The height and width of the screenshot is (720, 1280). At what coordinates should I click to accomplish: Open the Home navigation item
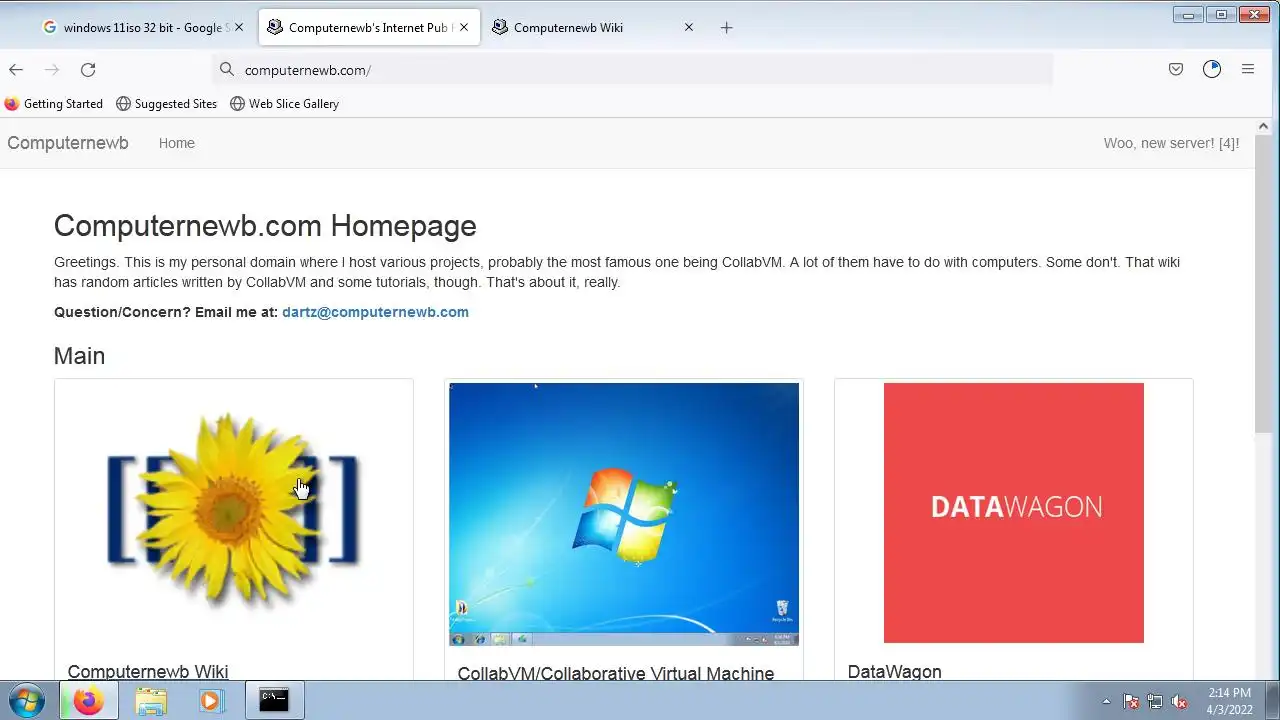(177, 143)
